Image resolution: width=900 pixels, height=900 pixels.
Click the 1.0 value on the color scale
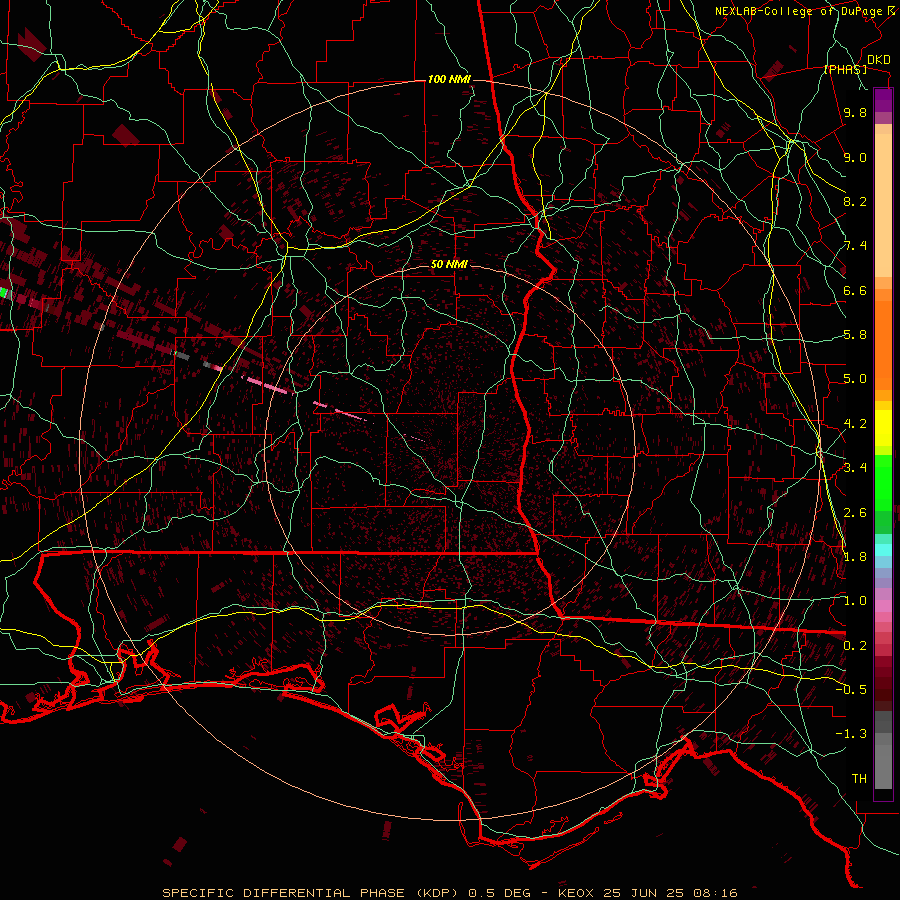(855, 600)
